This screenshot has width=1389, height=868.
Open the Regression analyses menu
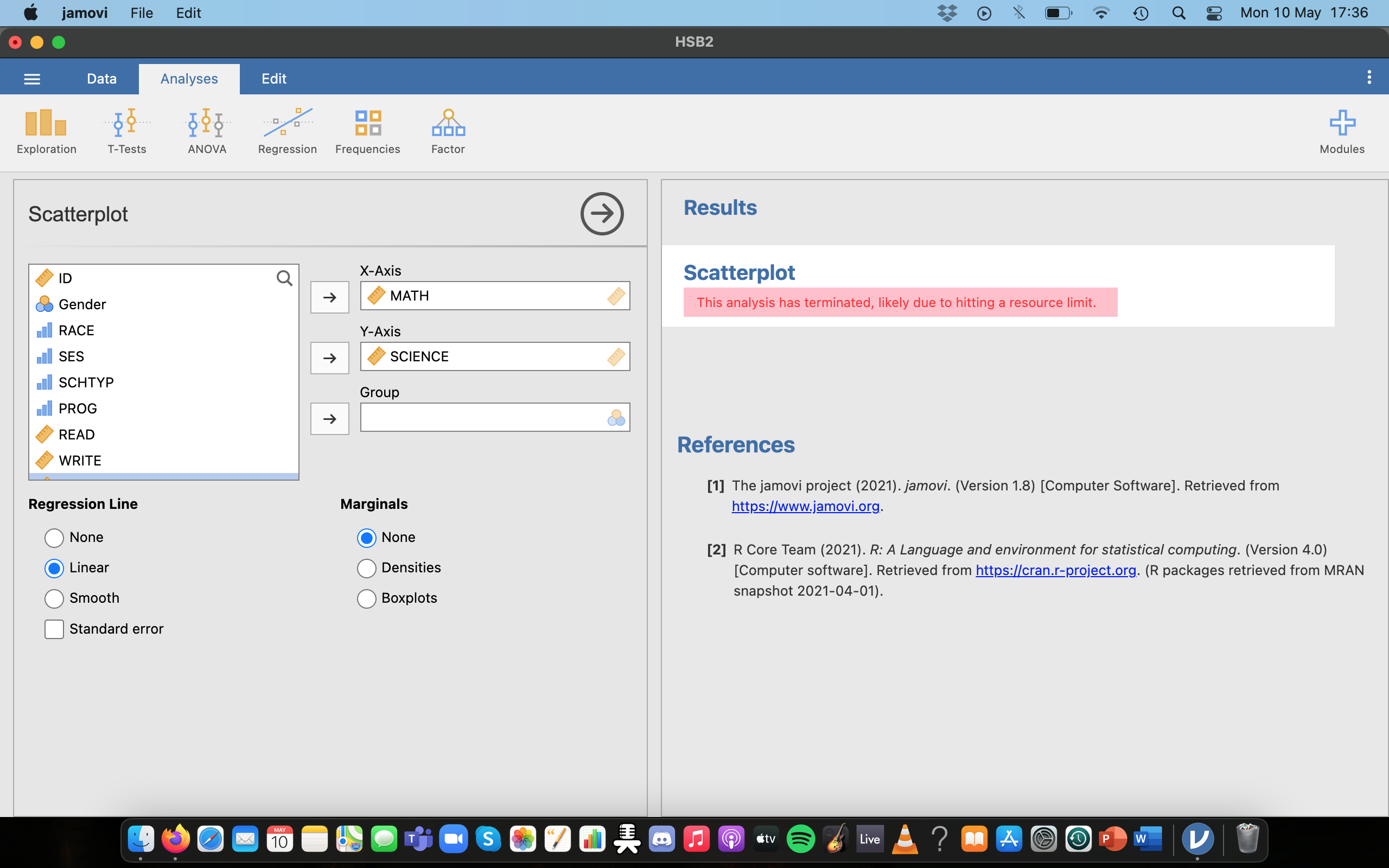point(287,131)
